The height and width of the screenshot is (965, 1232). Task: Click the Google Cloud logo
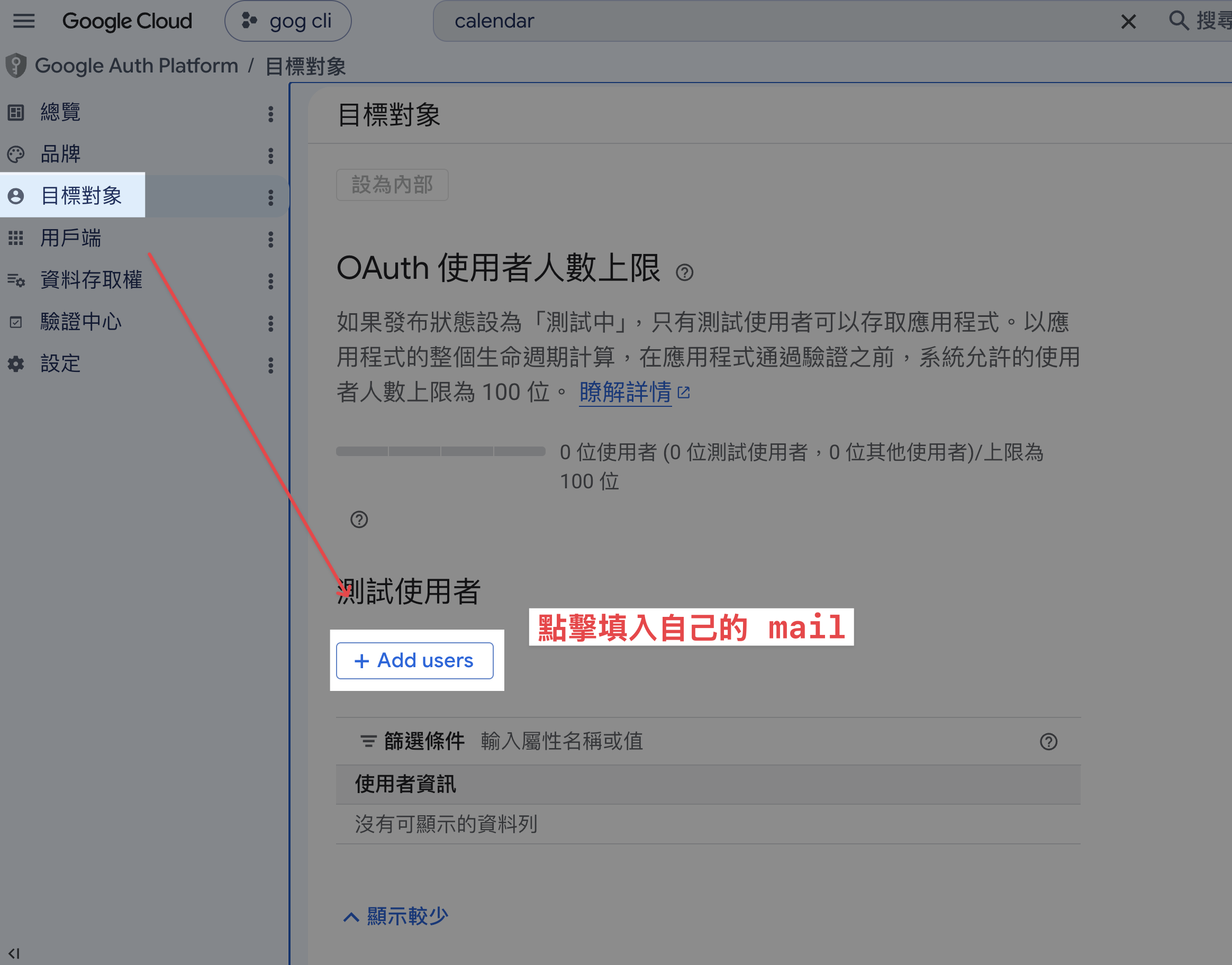127,21
